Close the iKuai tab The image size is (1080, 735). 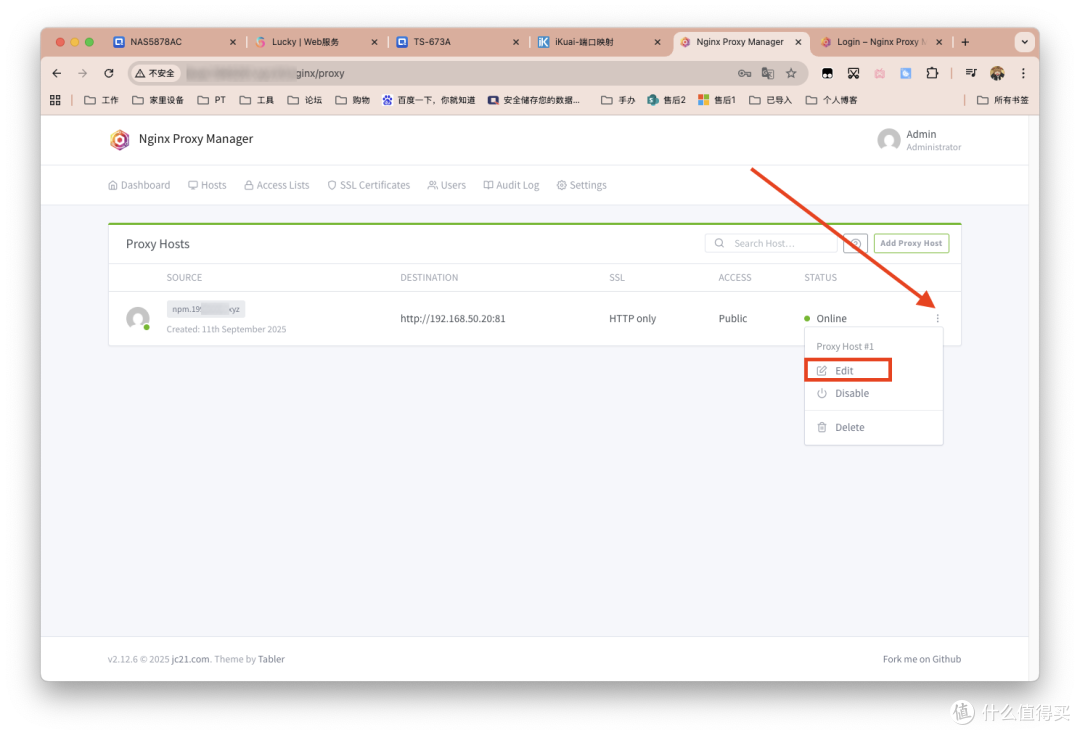pos(657,42)
